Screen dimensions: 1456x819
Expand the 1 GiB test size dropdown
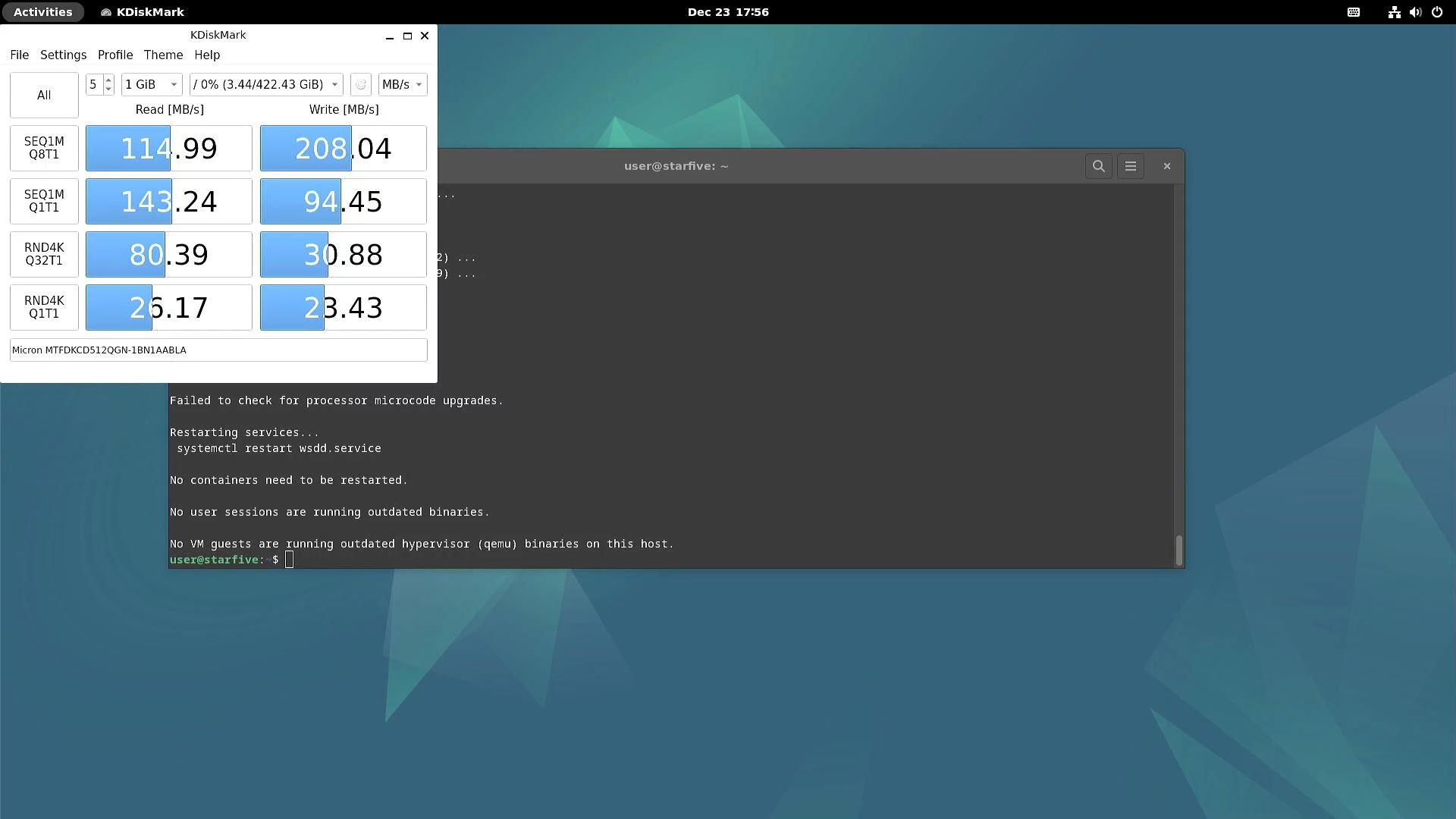[x=152, y=85]
